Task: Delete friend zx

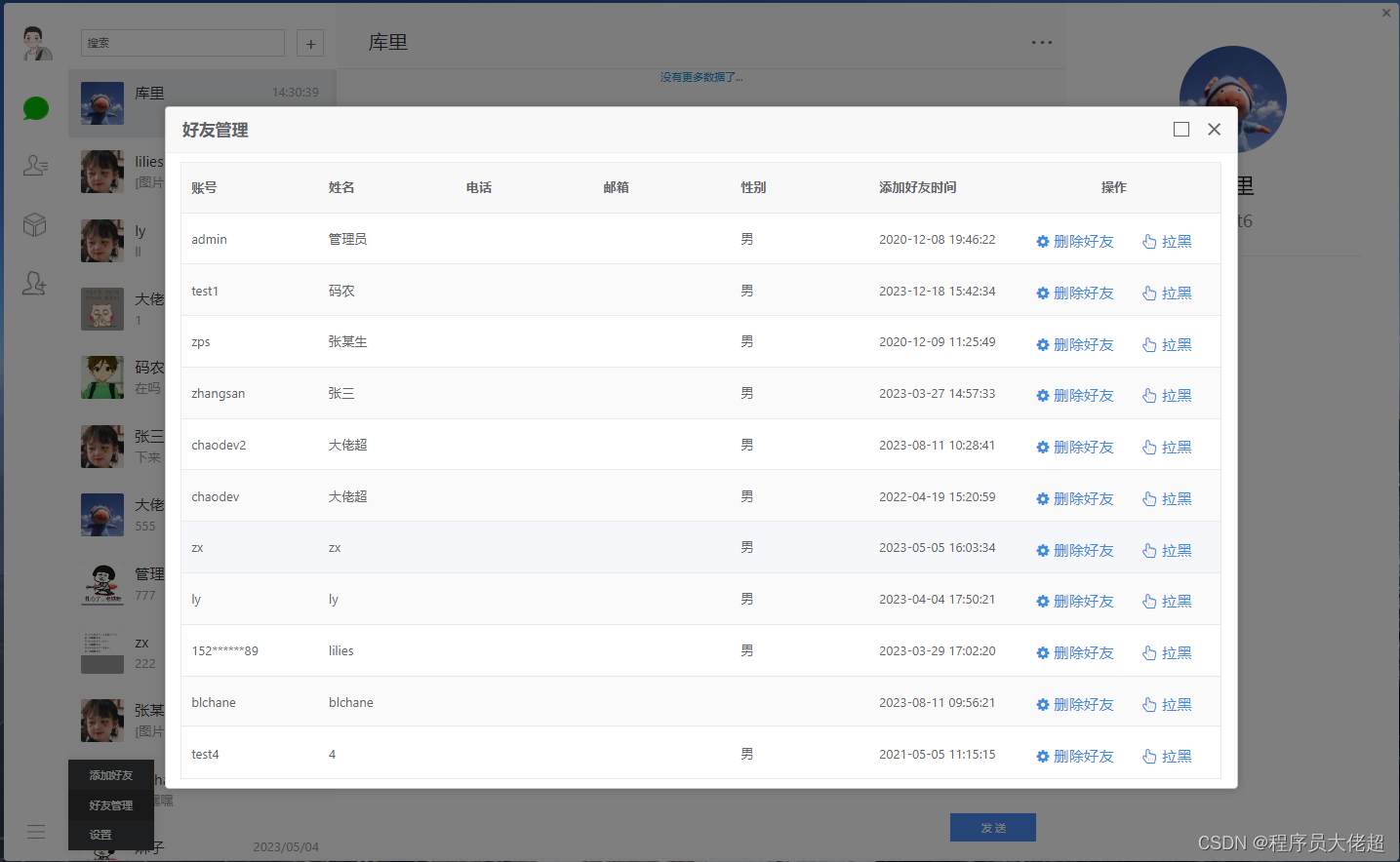Action: click(x=1075, y=551)
